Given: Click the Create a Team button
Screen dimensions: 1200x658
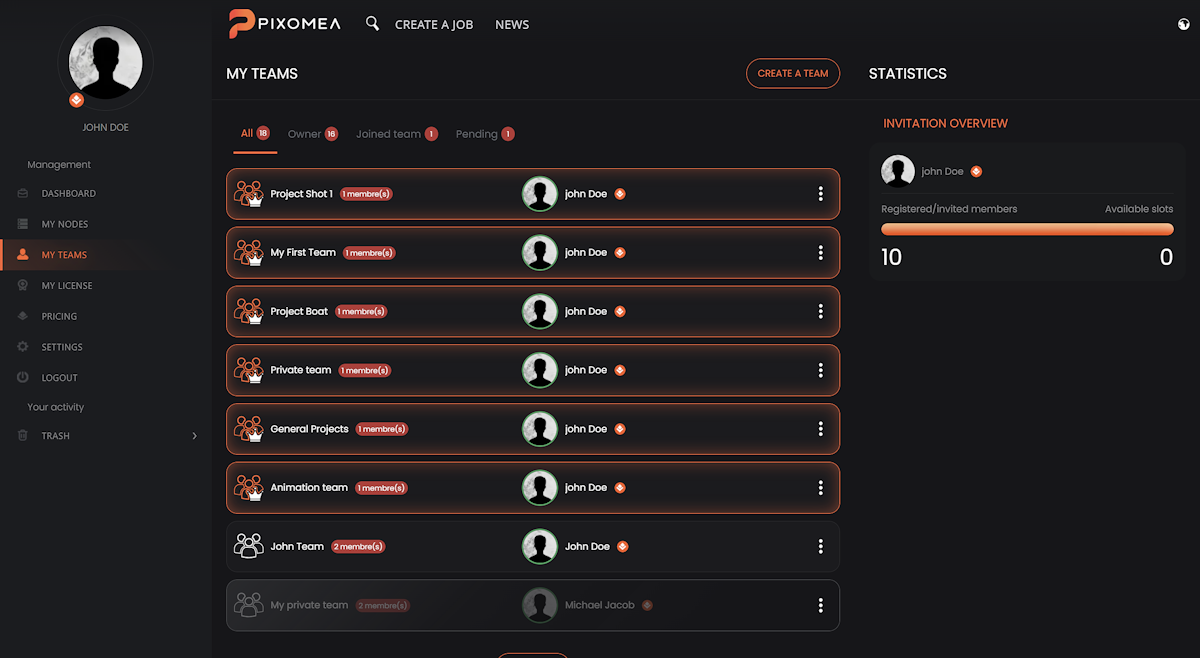Looking at the screenshot, I should pos(793,73).
